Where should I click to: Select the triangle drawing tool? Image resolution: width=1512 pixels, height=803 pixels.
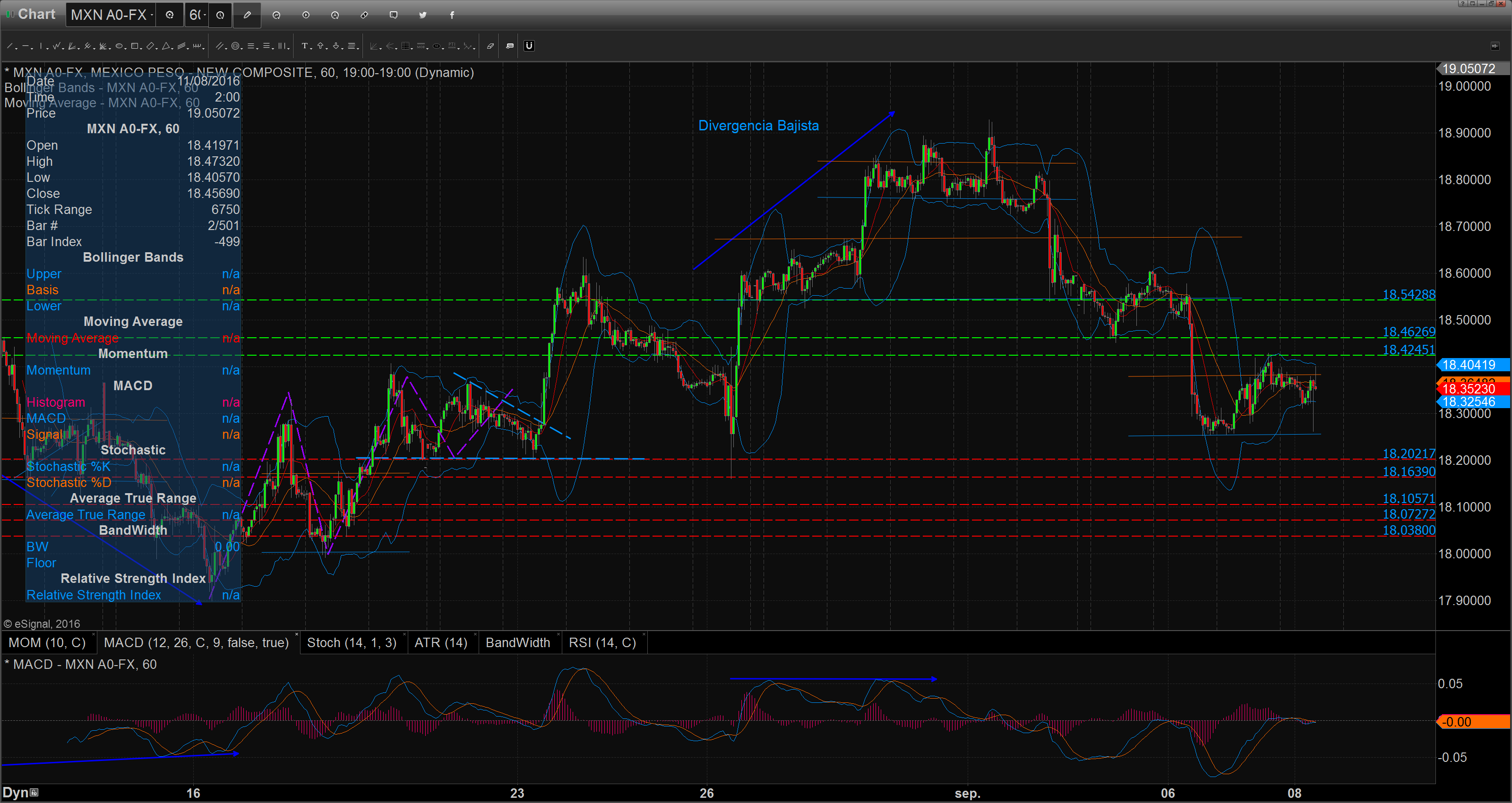coord(166,46)
